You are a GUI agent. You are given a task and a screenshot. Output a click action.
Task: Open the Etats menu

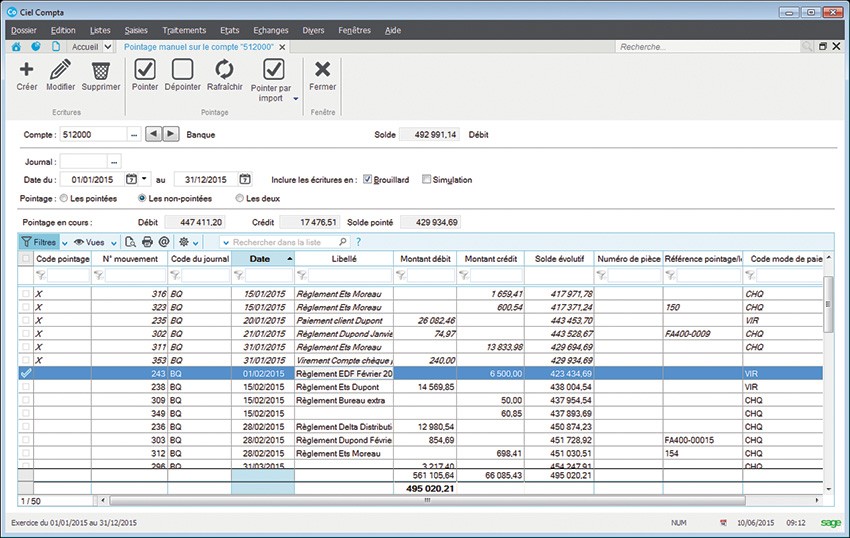230,30
